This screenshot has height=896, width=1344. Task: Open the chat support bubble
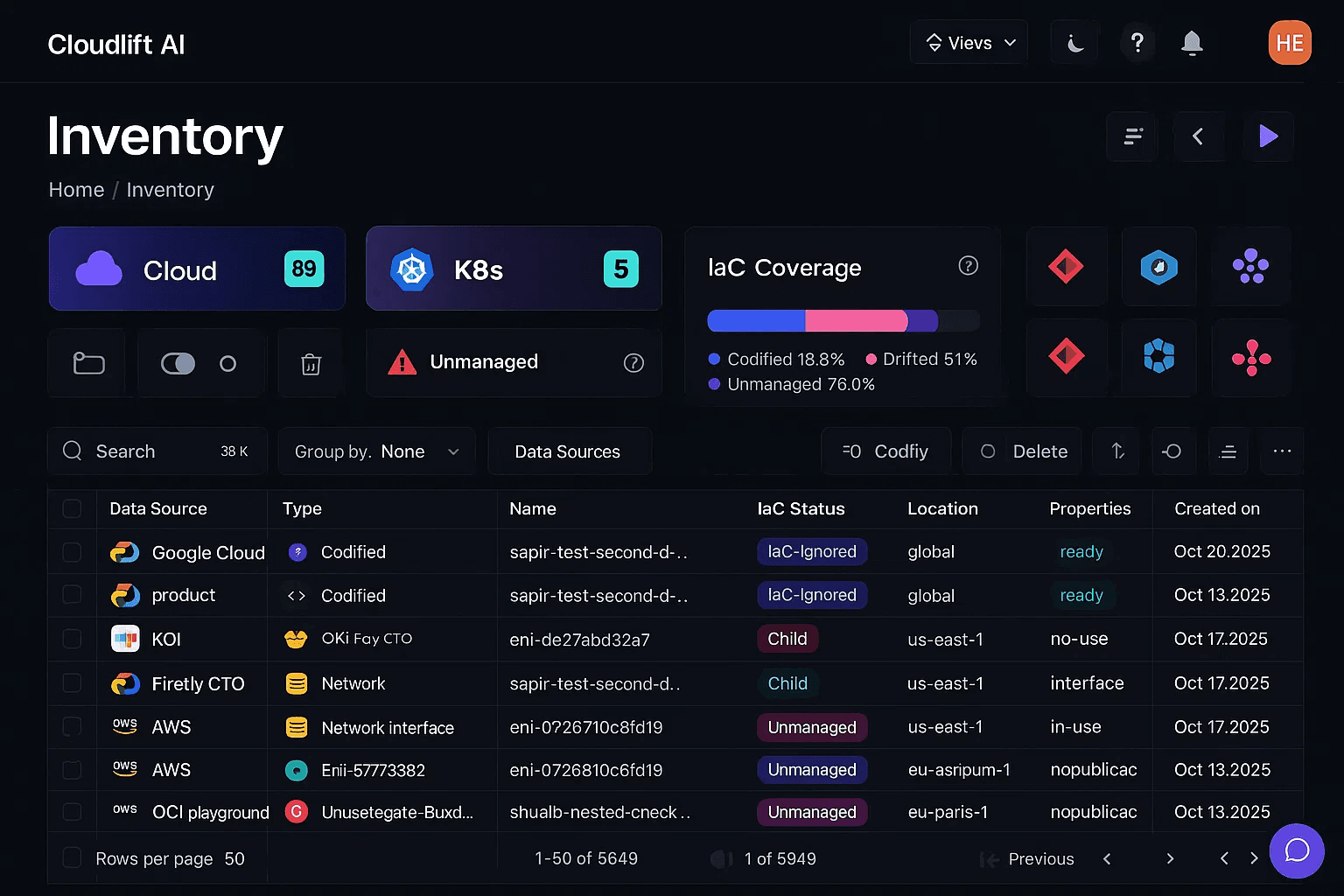1296,850
